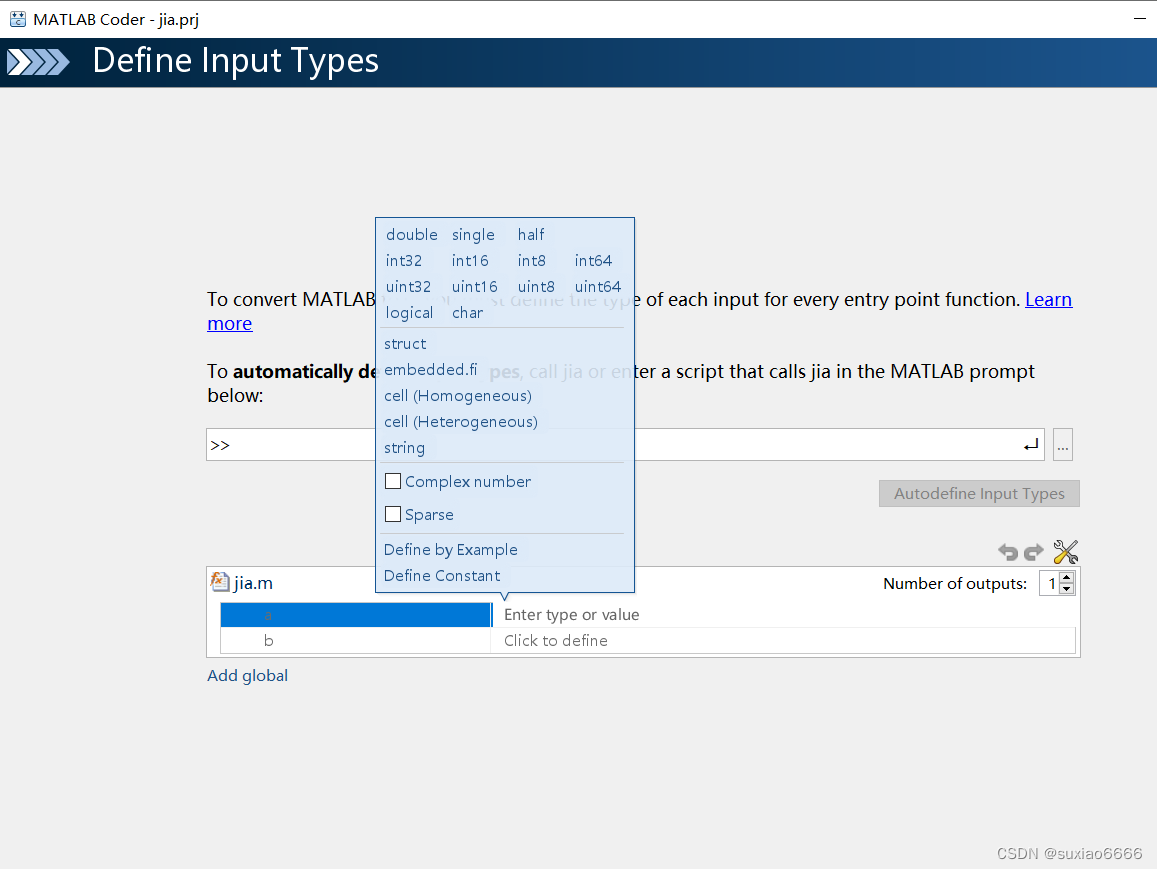Screen dimensions: 1157x869
Task: Click the undo arrow icon
Action: [1007, 552]
